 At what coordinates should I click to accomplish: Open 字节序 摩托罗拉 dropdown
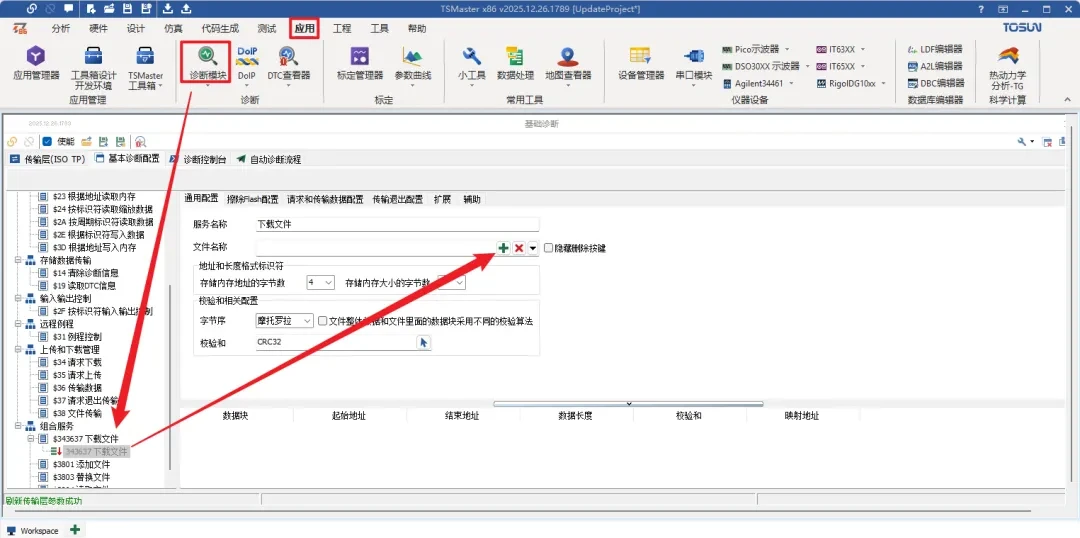click(284, 321)
